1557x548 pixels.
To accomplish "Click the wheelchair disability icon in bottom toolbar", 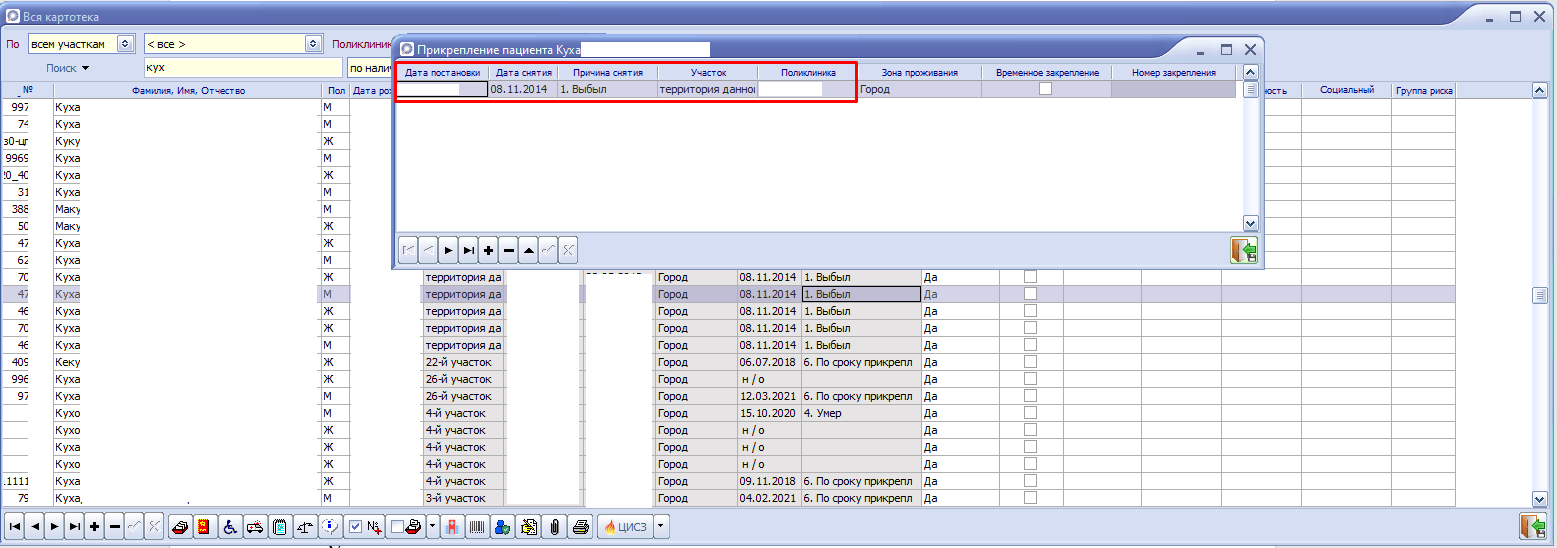I will tap(229, 526).
